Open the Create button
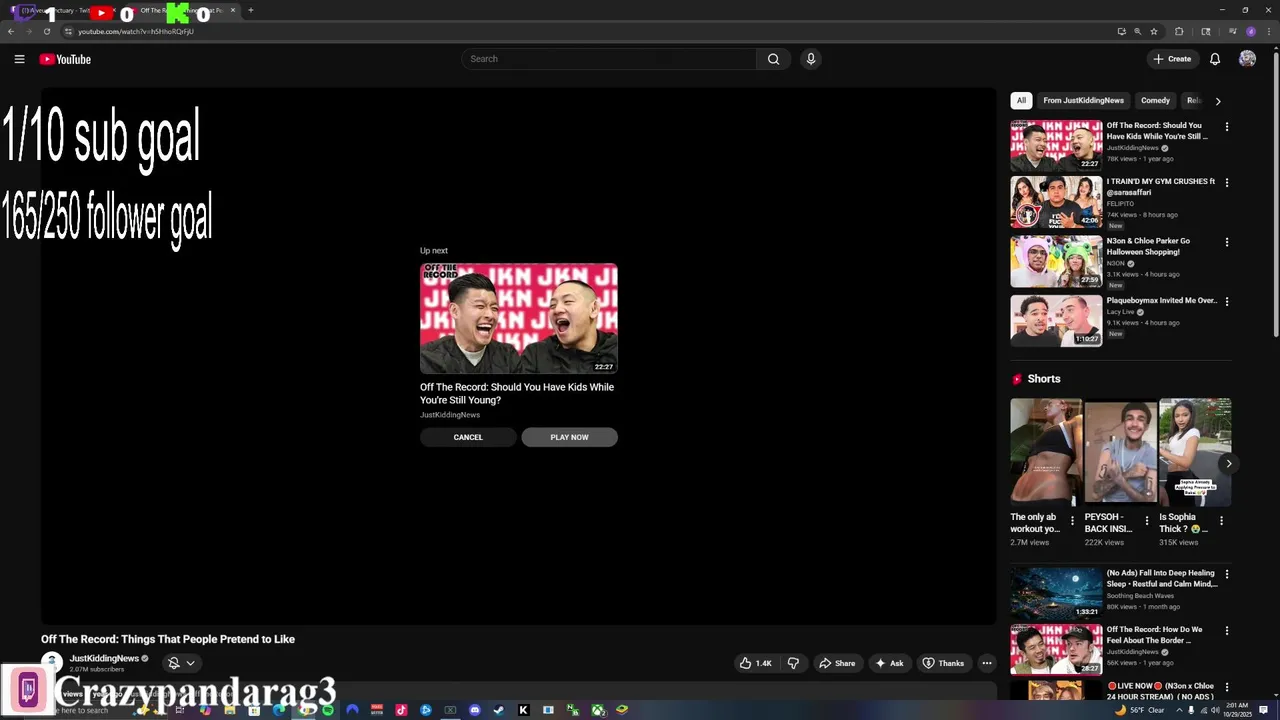The width and height of the screenshot is (1280, 720). pyautogui.click(x=1172, y=59)
